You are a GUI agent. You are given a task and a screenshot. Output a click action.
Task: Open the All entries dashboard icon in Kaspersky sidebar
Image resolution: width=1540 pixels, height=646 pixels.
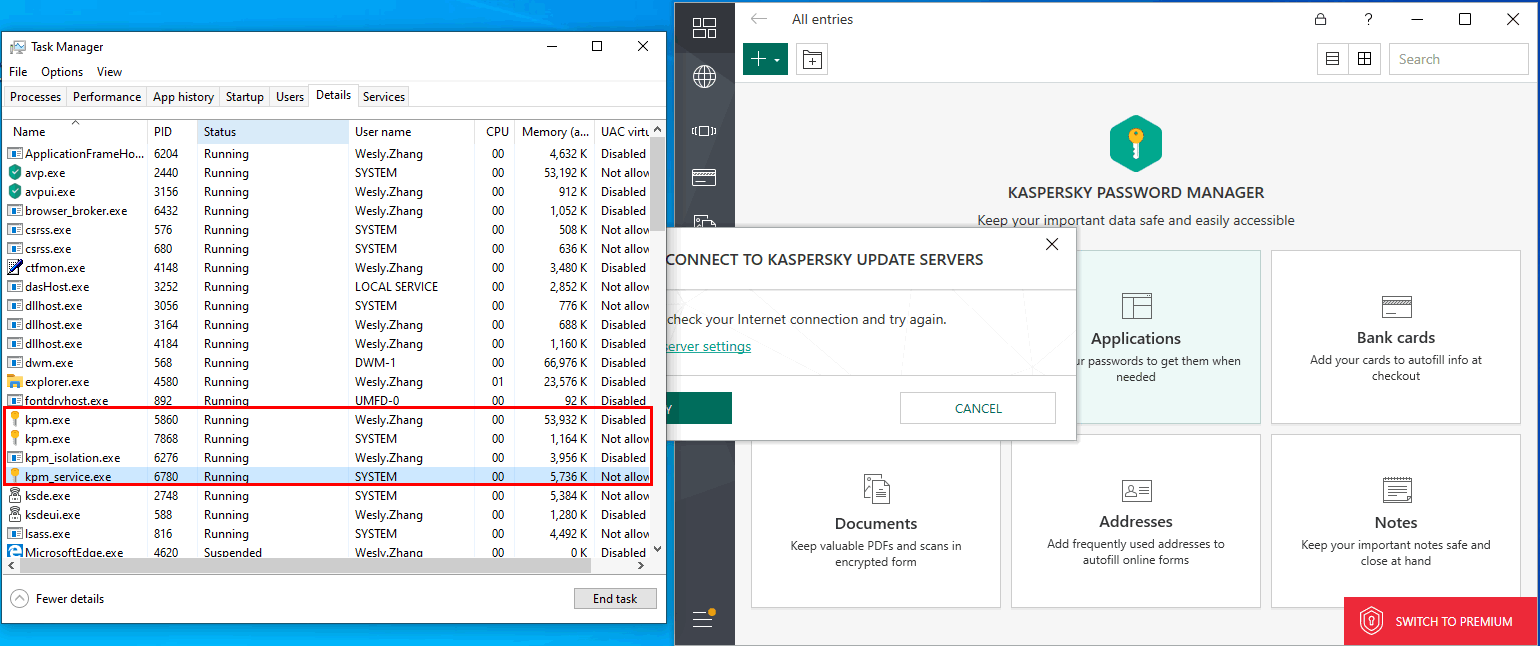[704, 28]
